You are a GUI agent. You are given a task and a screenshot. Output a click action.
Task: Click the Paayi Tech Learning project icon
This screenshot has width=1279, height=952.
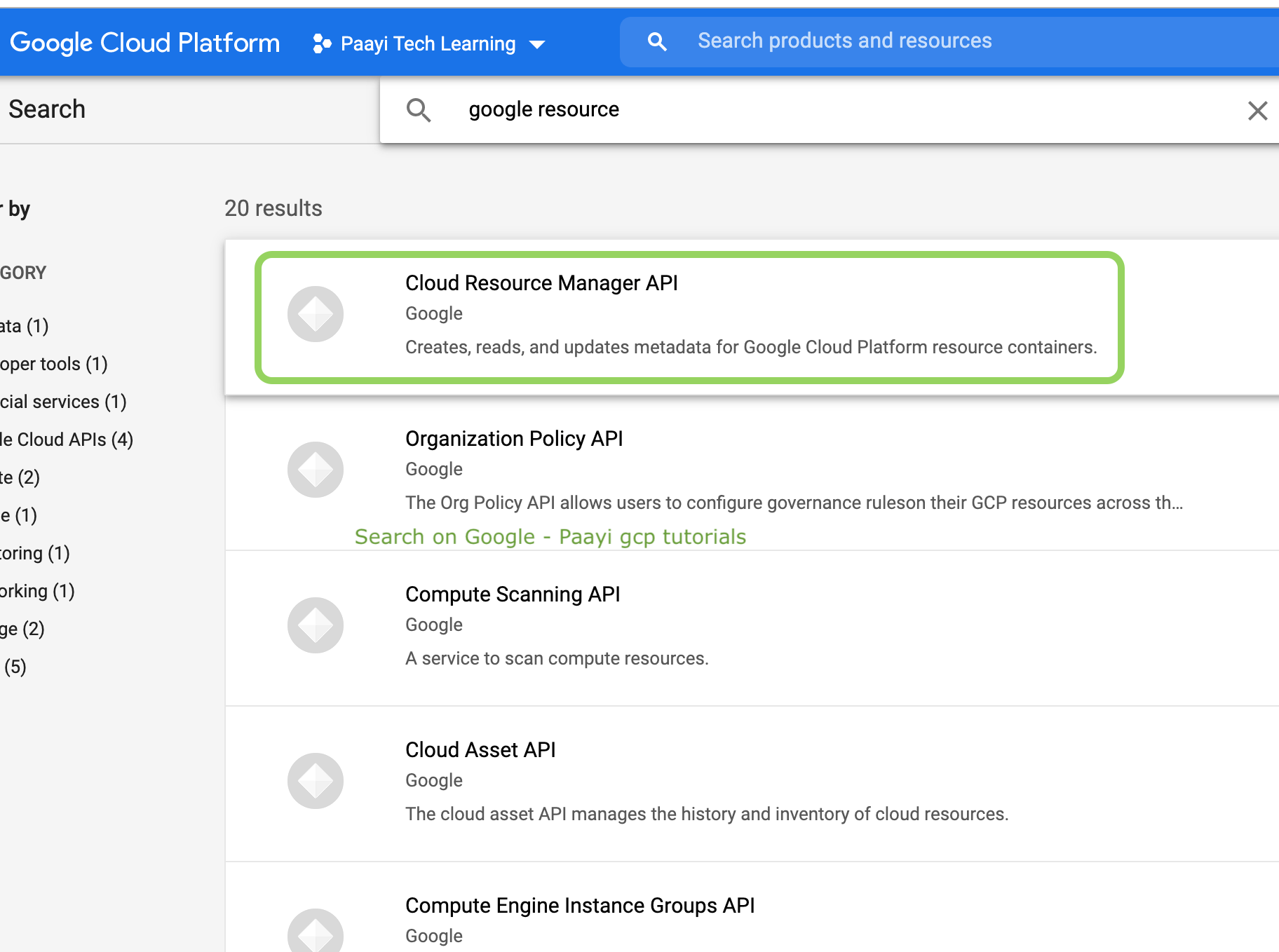point(322,43)
